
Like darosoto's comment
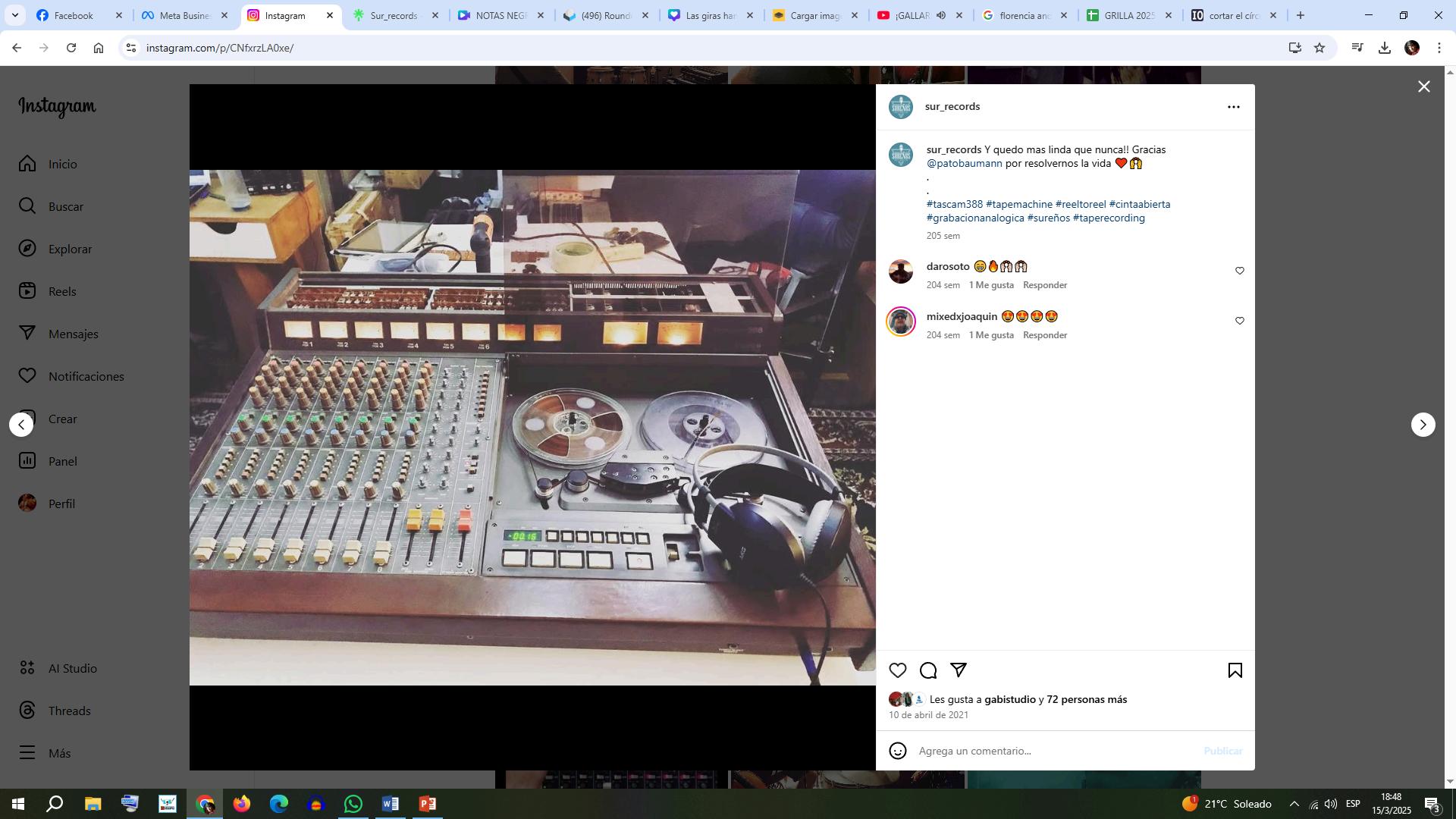pyautogui.click(x=1240, y=271)
